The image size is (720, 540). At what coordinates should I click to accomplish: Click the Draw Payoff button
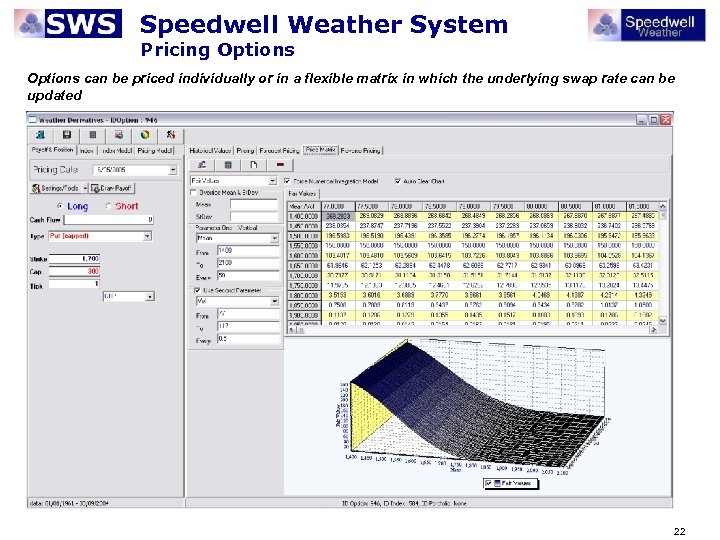click(x=112, y=188)
